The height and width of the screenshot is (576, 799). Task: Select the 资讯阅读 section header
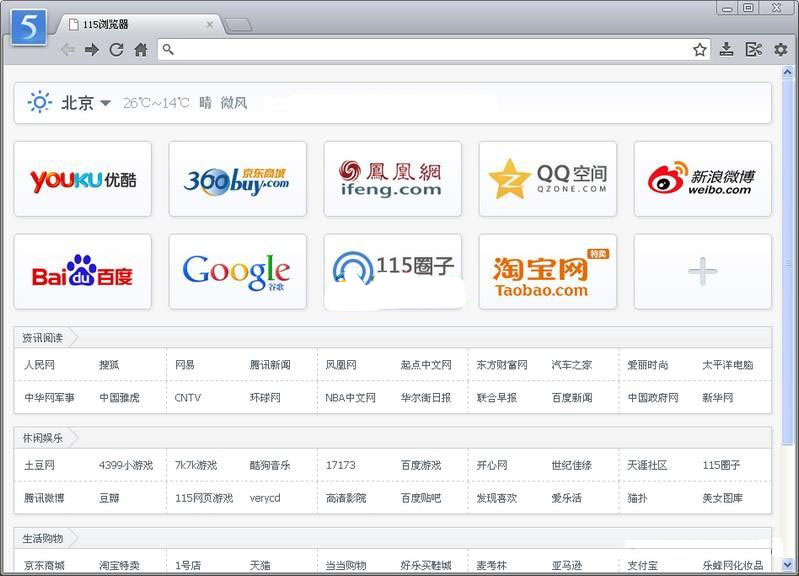[43, 338]
